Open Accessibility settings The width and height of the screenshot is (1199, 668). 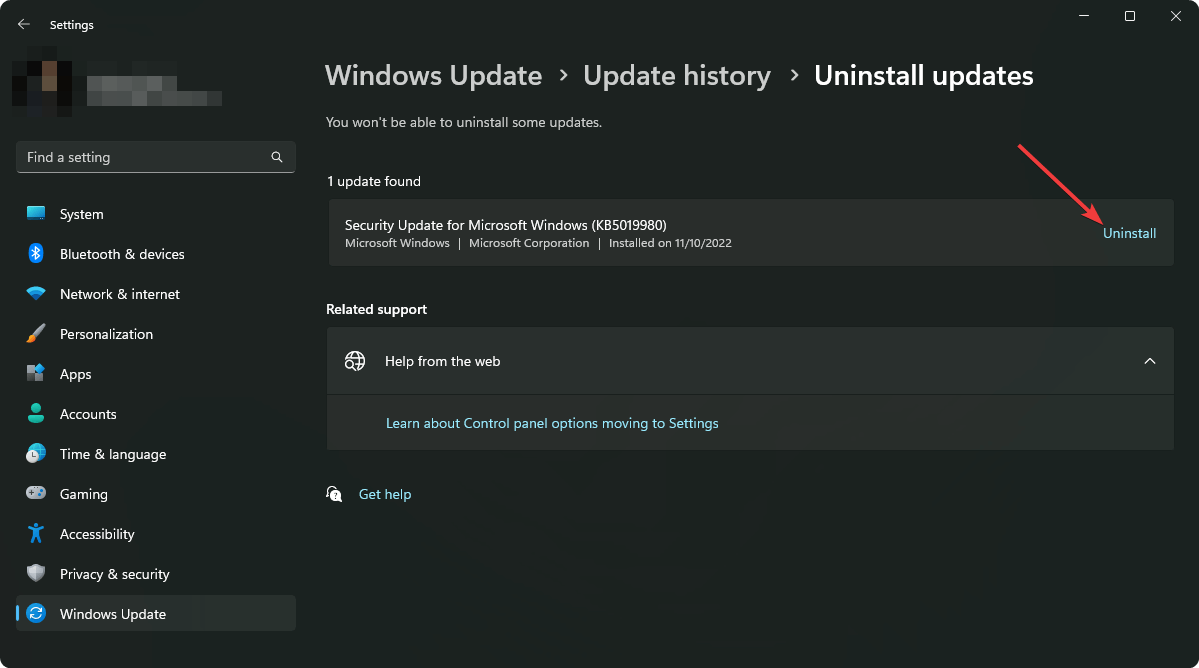click(155, 533)
